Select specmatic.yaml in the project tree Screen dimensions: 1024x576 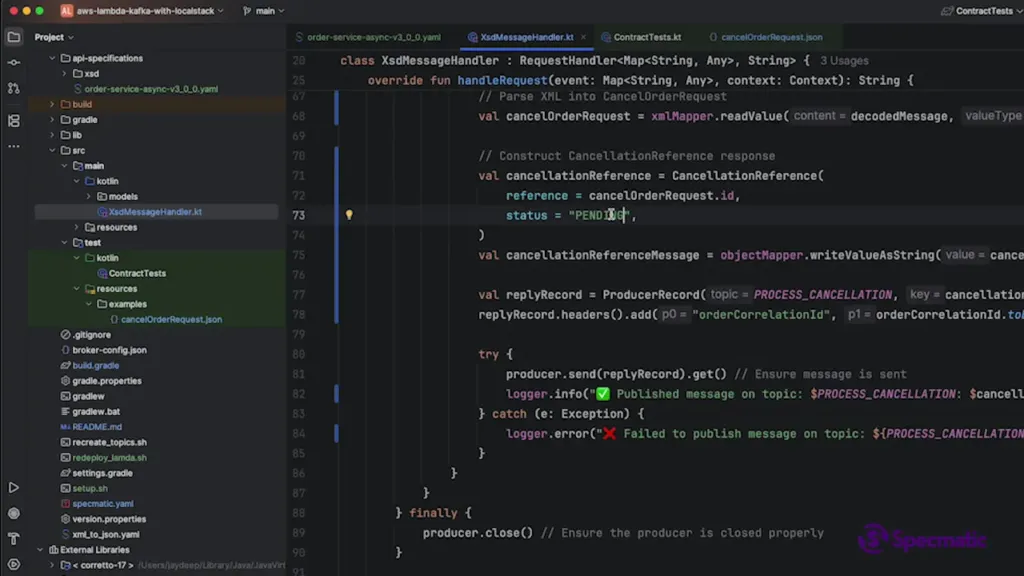(102, 504)
